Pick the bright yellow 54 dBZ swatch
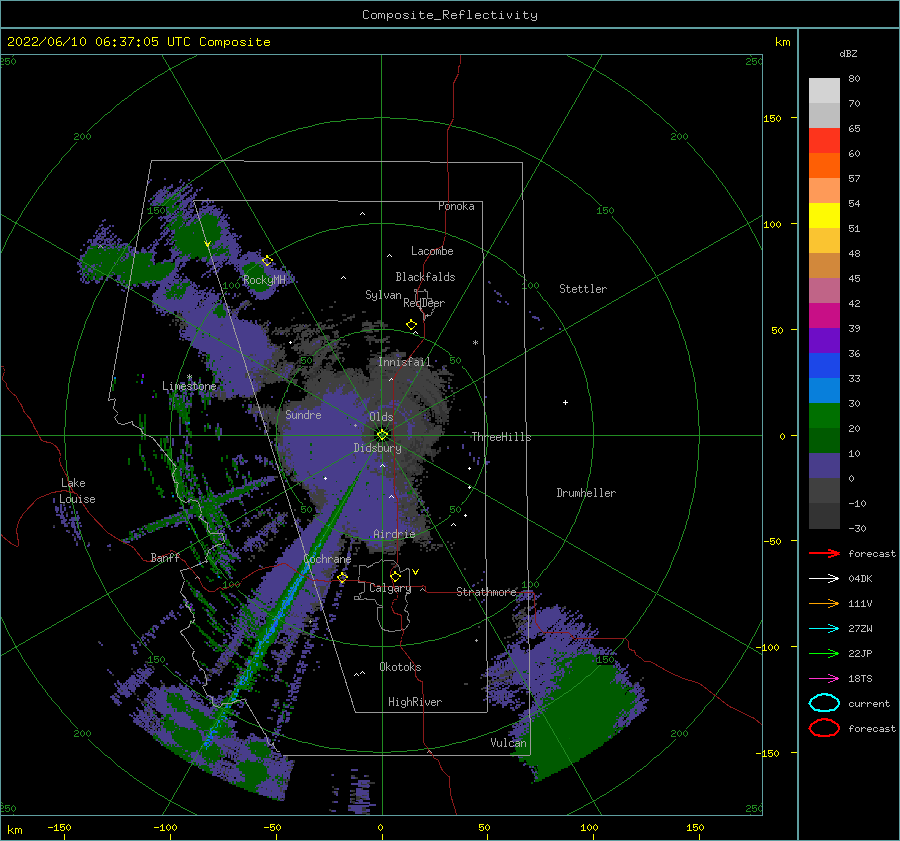 pyautogui.click(x=824, y=216)
